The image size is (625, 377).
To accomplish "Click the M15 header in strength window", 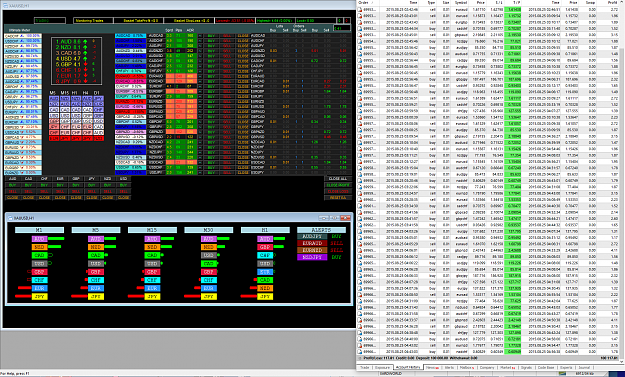I will (152, 230).
